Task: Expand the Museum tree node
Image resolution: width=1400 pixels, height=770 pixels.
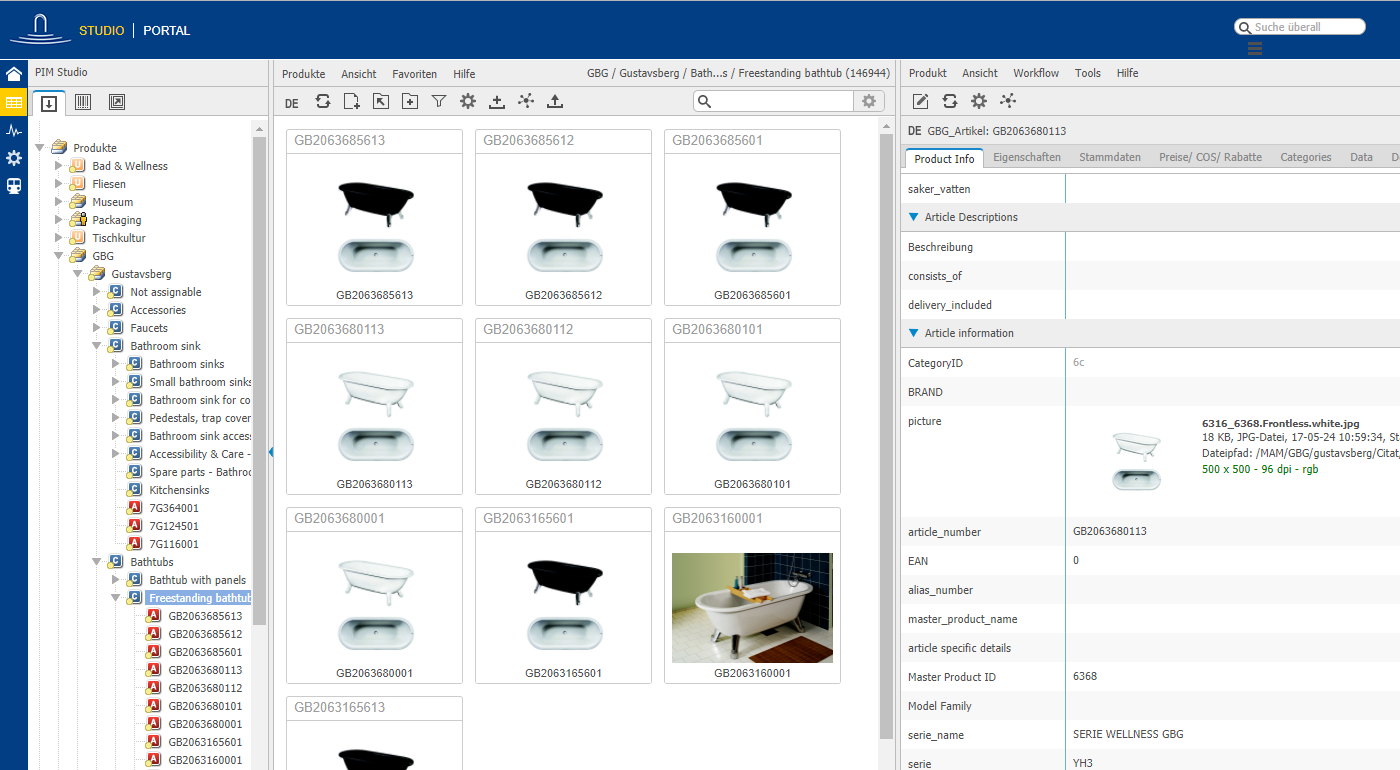Action: tap(58, 202)
